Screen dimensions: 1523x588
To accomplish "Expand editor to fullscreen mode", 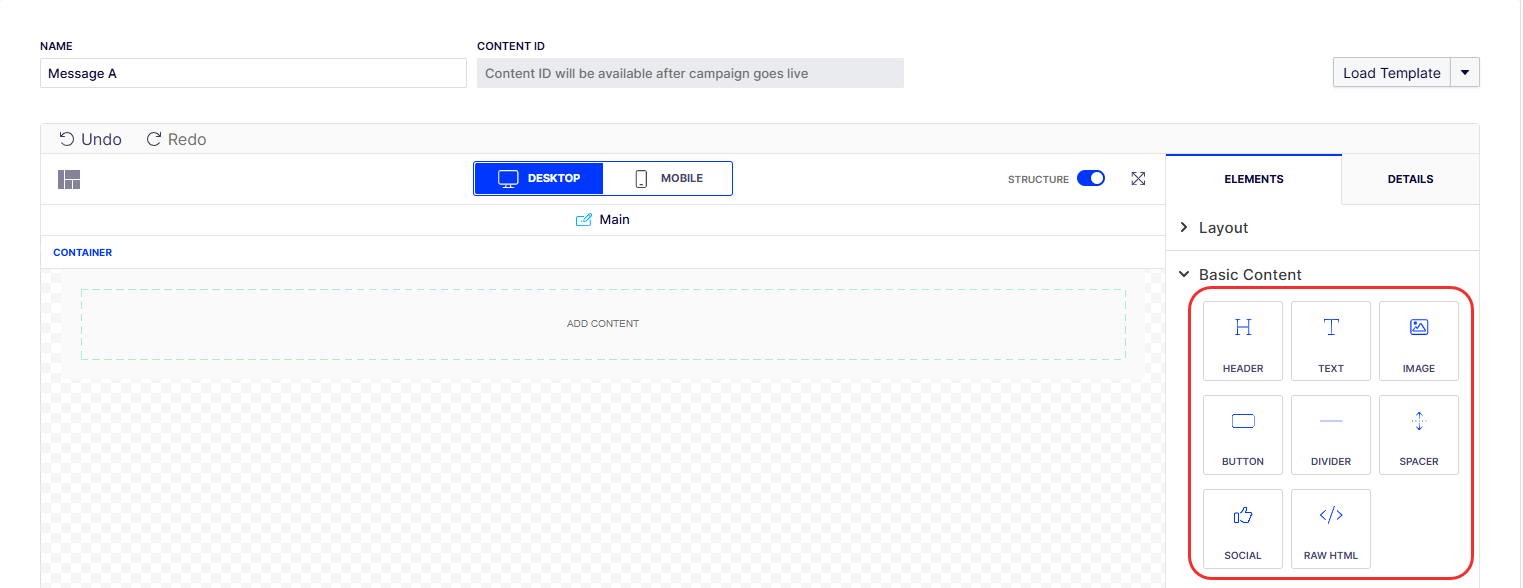I will point(1138,179).
